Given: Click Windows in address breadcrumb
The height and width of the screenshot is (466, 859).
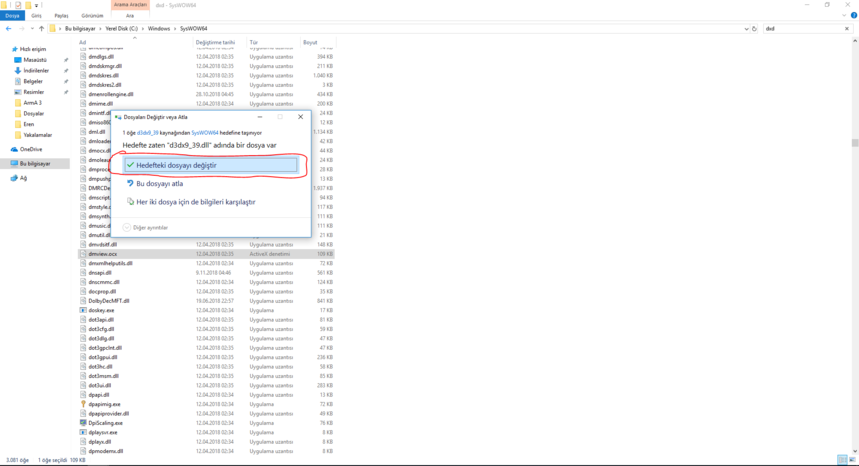Looking at the screenshot, I should tap(159, 28).
